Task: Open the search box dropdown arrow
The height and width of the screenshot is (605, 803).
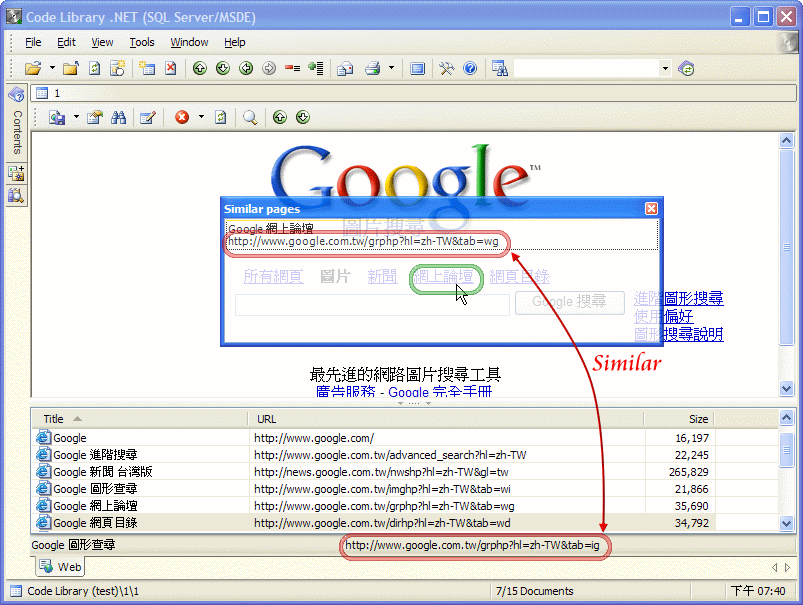Action: (665, 68)
